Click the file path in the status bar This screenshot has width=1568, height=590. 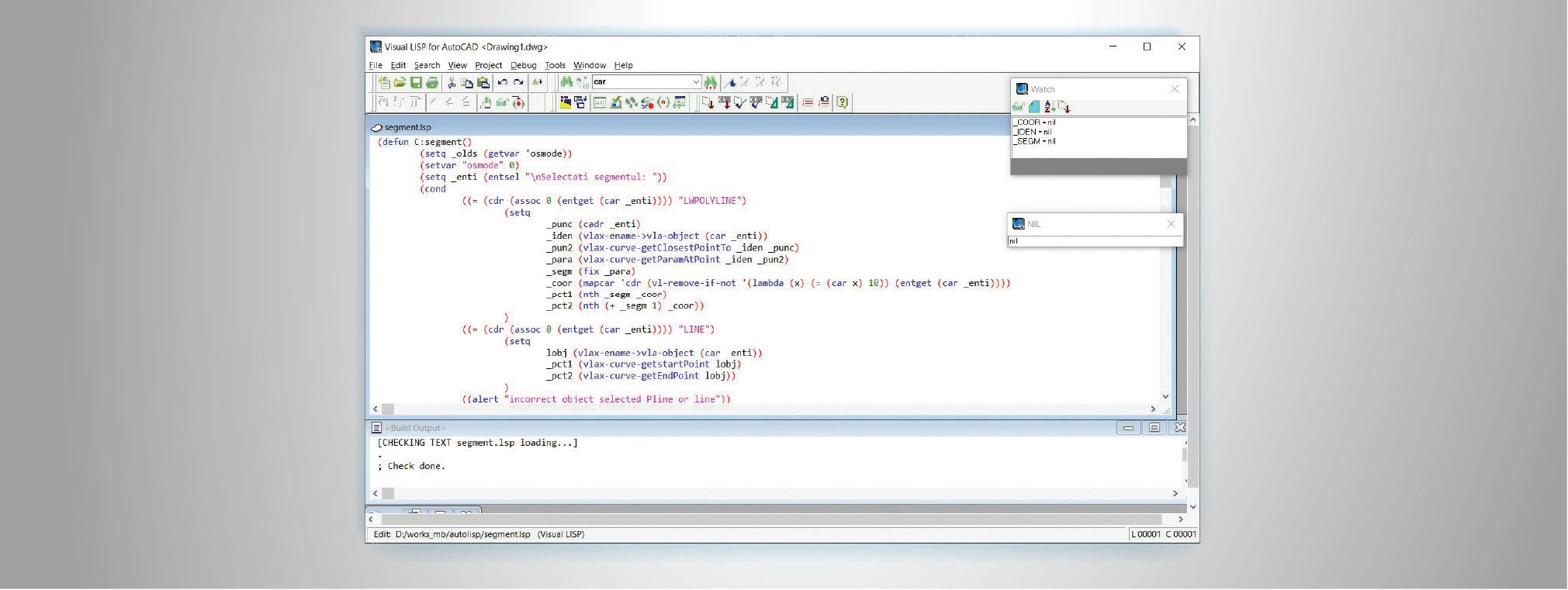[x=462, y=534]
